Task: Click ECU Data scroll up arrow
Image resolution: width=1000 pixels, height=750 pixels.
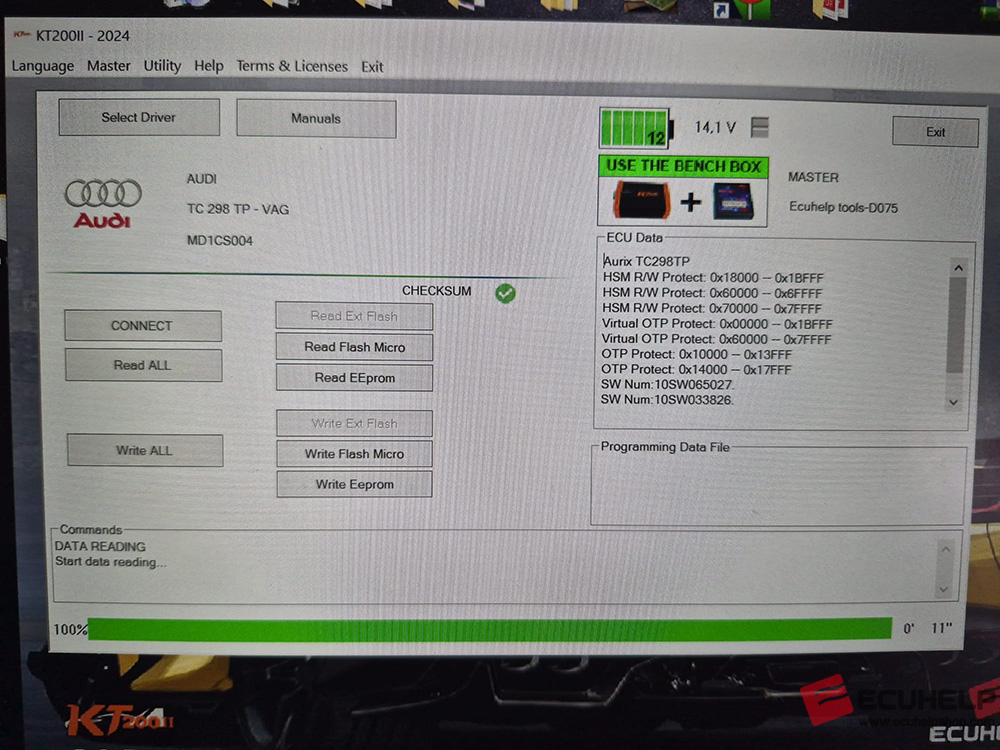Action: (x=958, y=268)
